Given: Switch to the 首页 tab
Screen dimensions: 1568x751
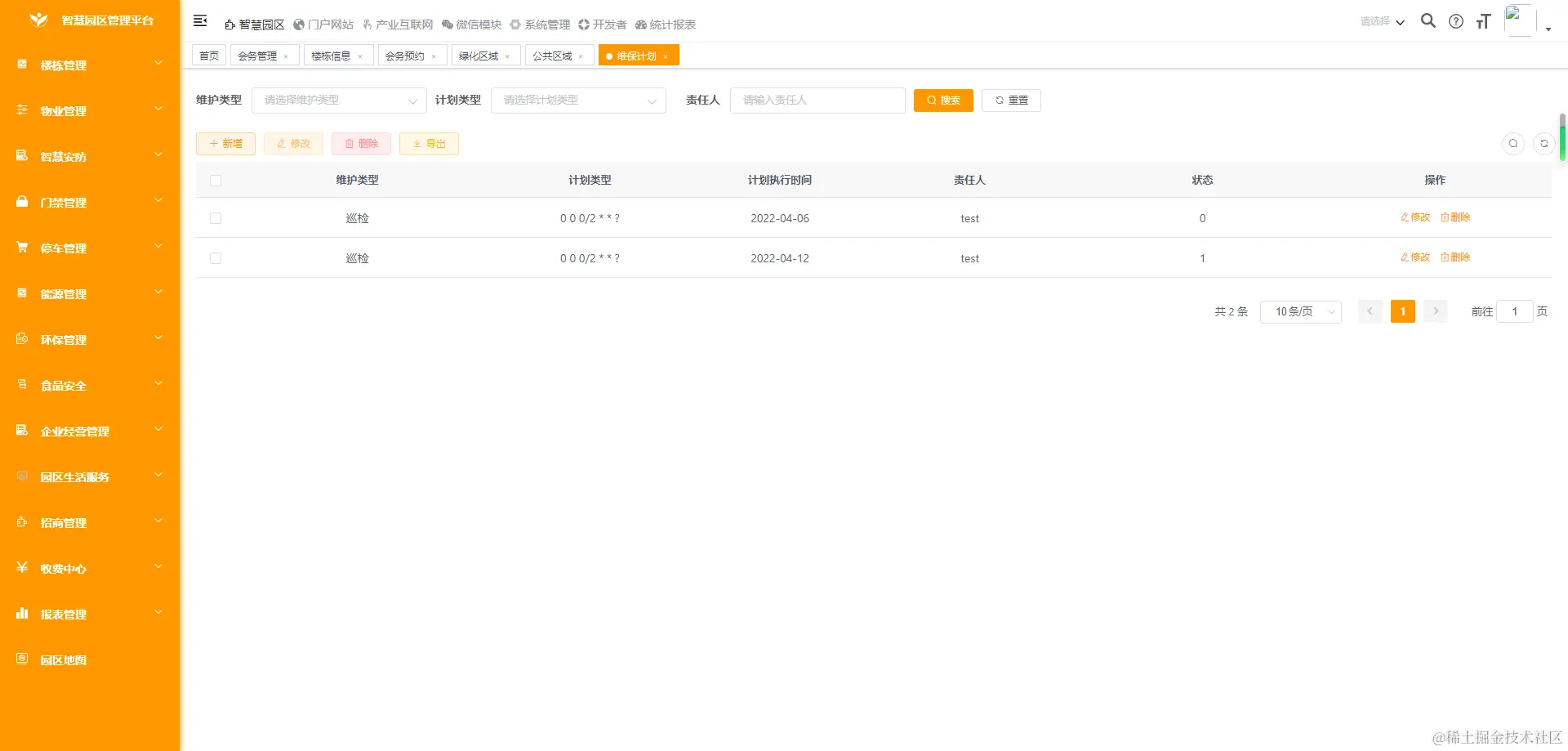Looking at the screenshot, I should tap(209, 56).
